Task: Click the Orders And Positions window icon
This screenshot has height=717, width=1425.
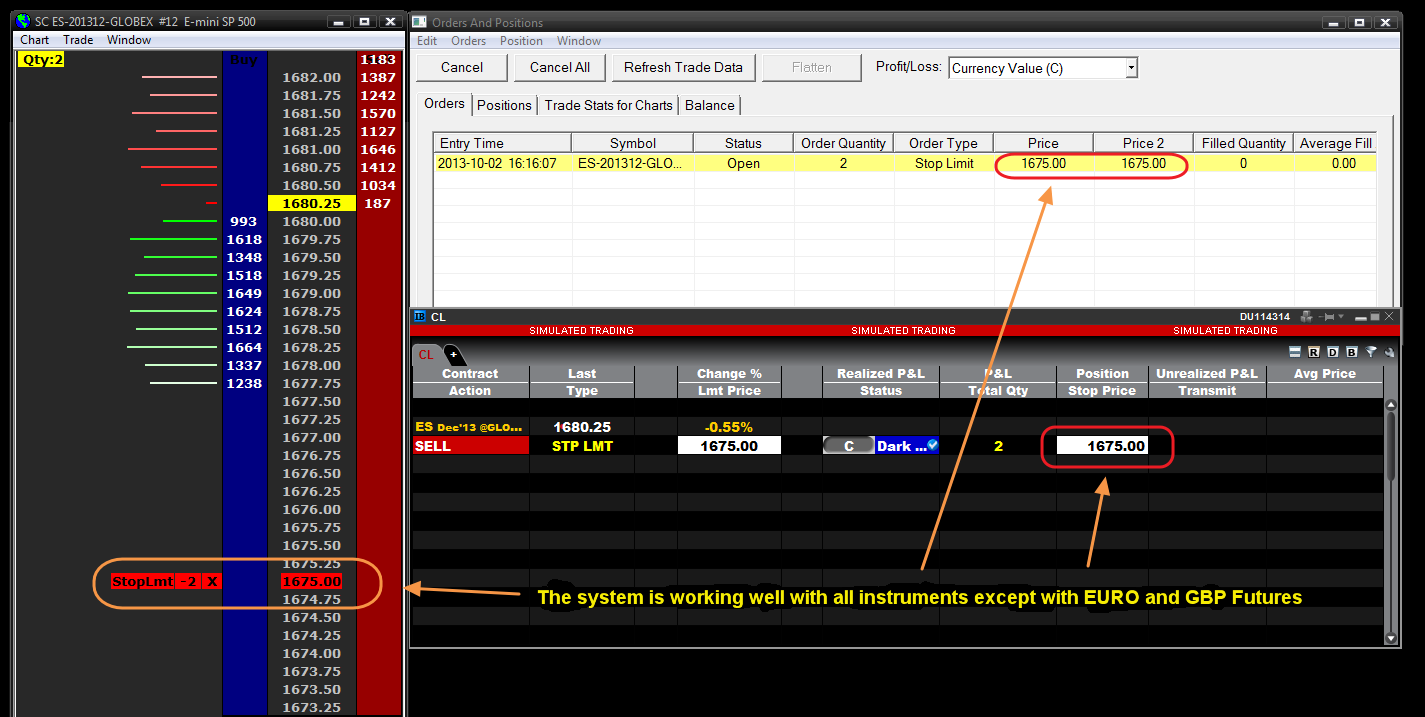Action: click(x=419, y=22)
